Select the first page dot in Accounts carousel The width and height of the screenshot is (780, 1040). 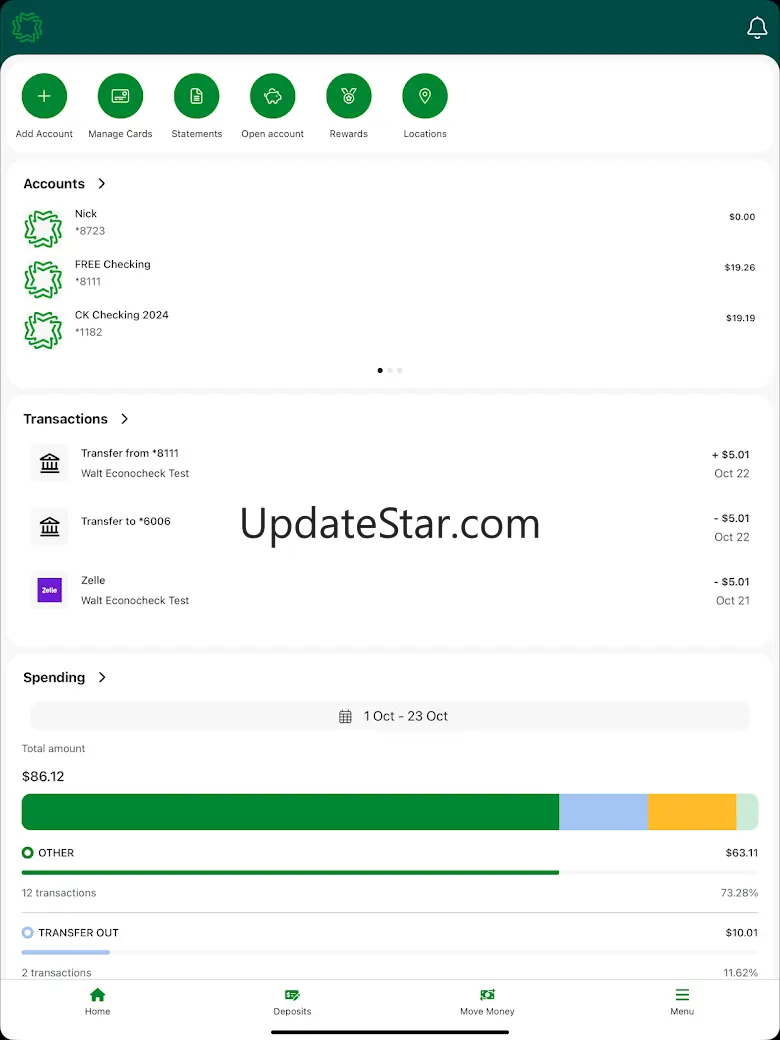tap(380, 370)
